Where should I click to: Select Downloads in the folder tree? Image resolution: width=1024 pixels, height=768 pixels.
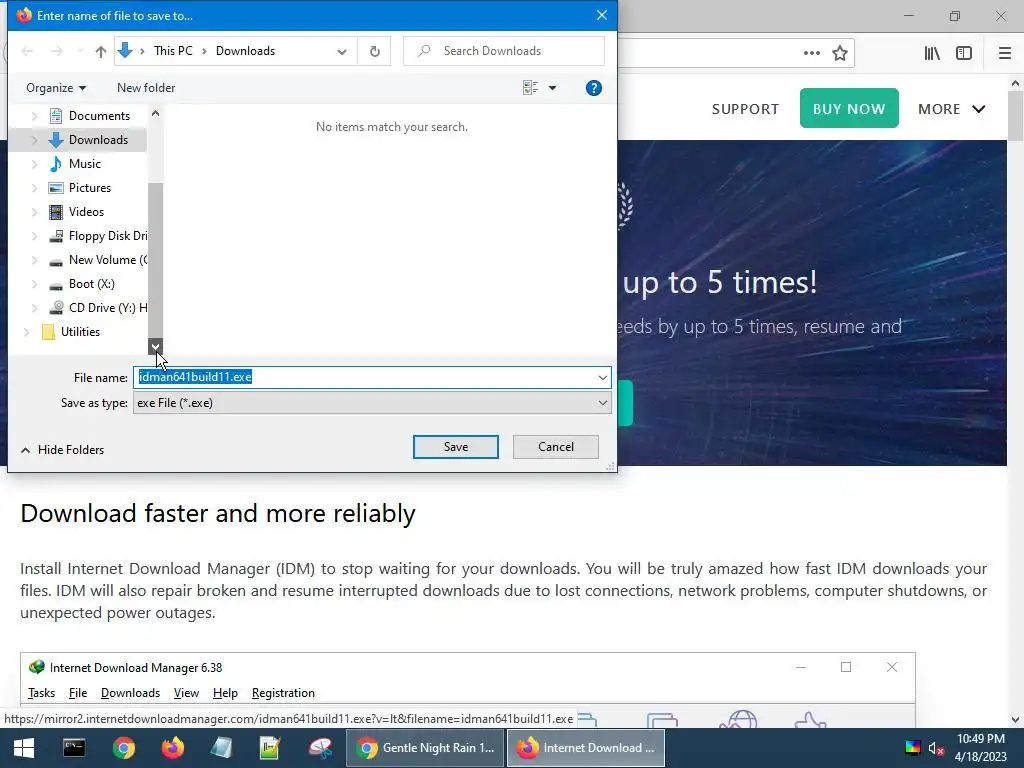click(x=98, y=140)
